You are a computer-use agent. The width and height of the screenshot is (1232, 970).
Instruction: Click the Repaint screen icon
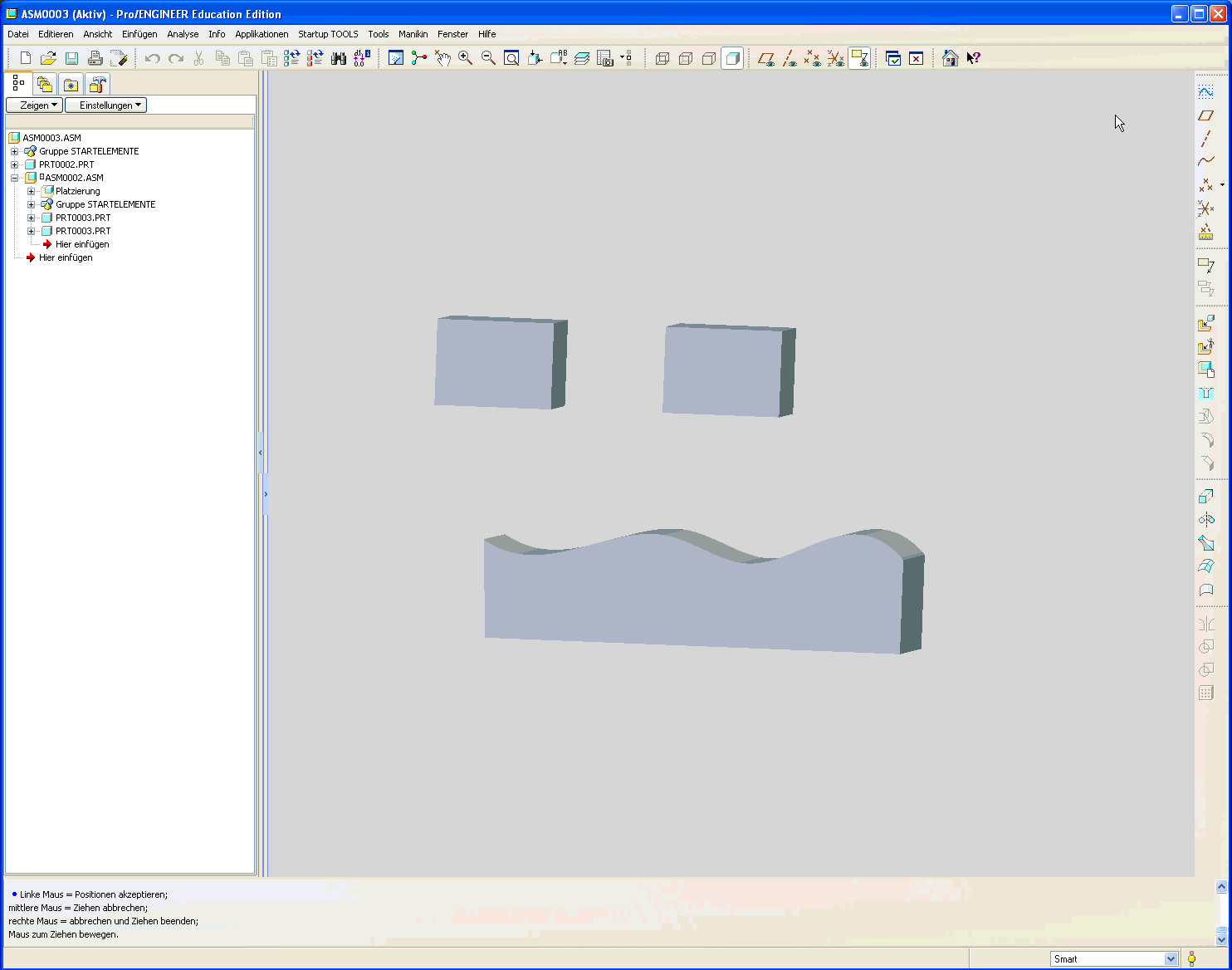click(x=396, y=58)
